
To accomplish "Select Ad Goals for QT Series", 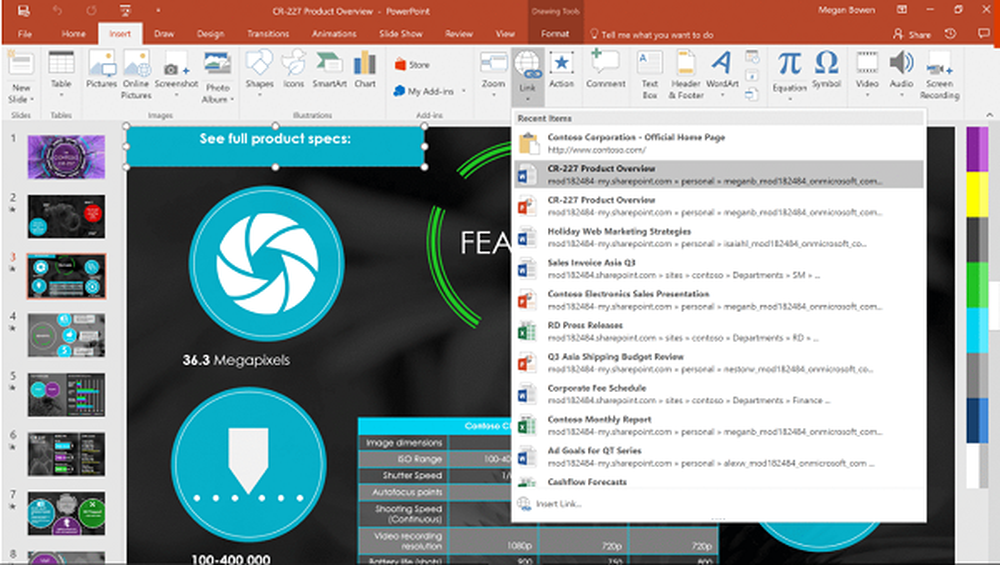I will [x=719, y=457].
